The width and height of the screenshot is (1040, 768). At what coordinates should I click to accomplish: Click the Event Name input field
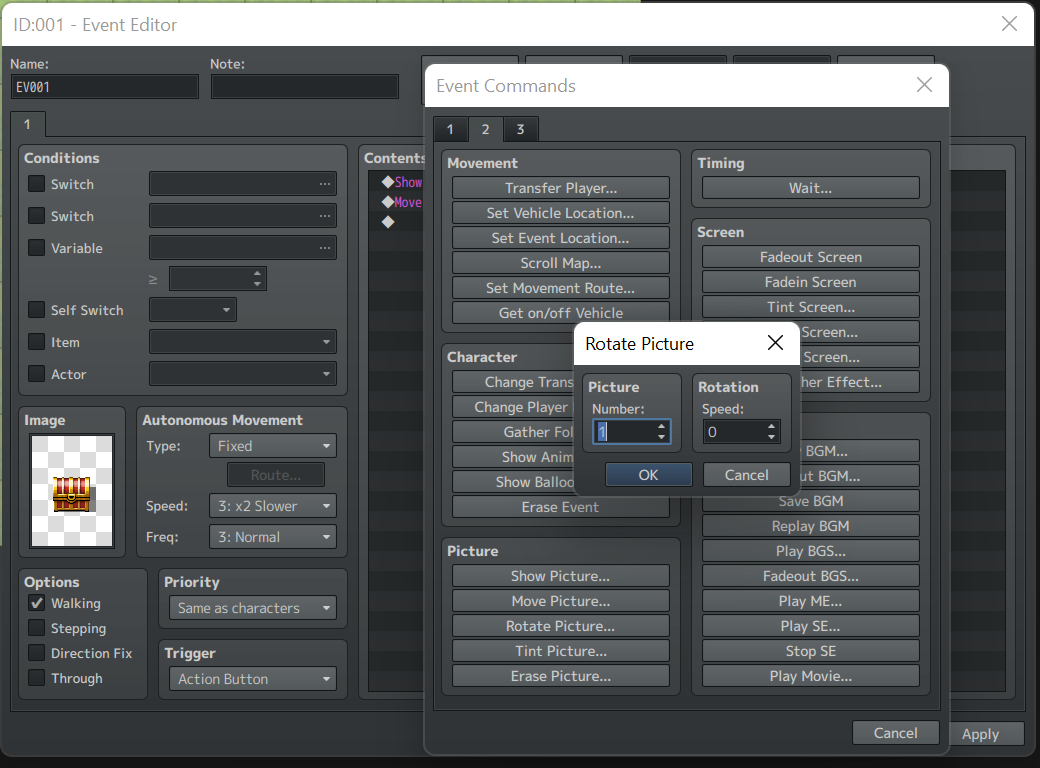(x=105, y=86)
